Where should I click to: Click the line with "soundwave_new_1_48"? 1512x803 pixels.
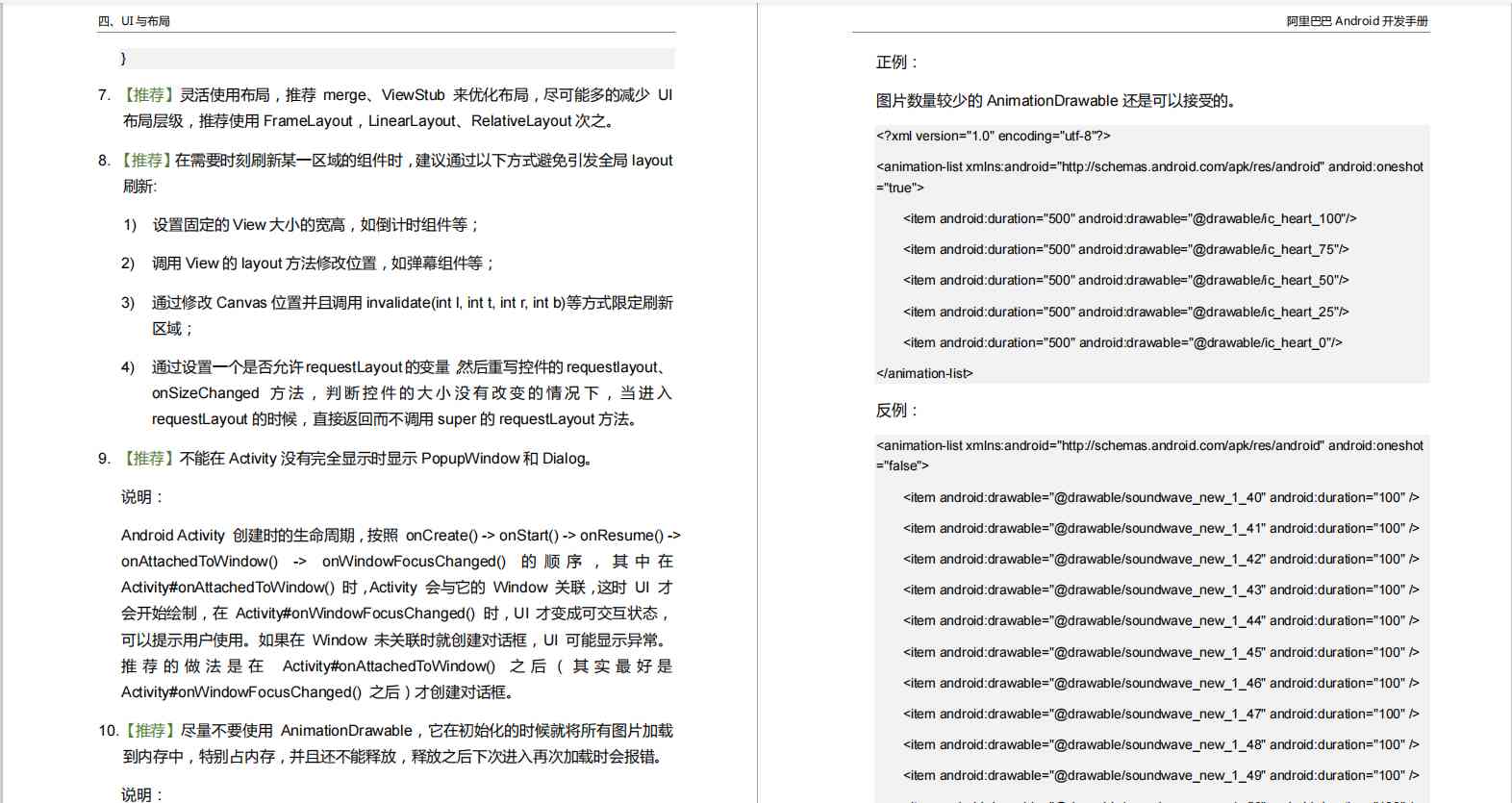(x=1161, y=744)
